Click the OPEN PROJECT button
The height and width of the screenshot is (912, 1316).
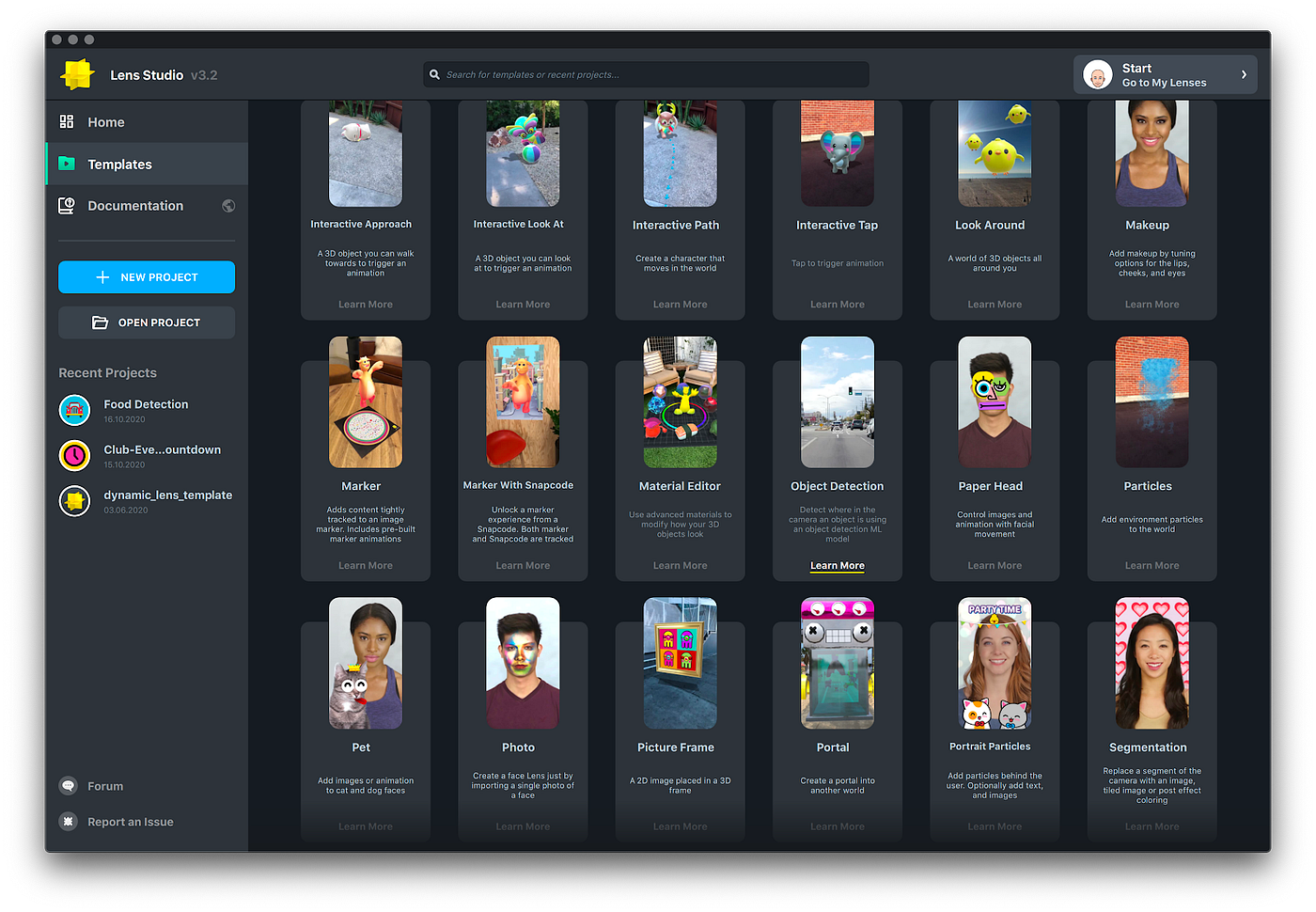(147, 322)
